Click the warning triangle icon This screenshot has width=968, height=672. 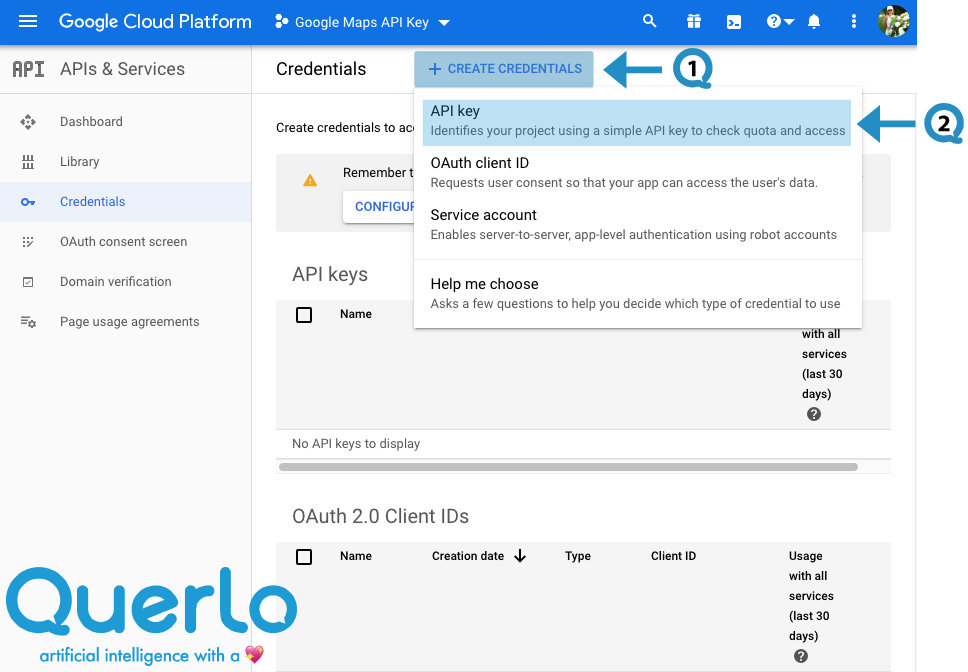(310, 180)
